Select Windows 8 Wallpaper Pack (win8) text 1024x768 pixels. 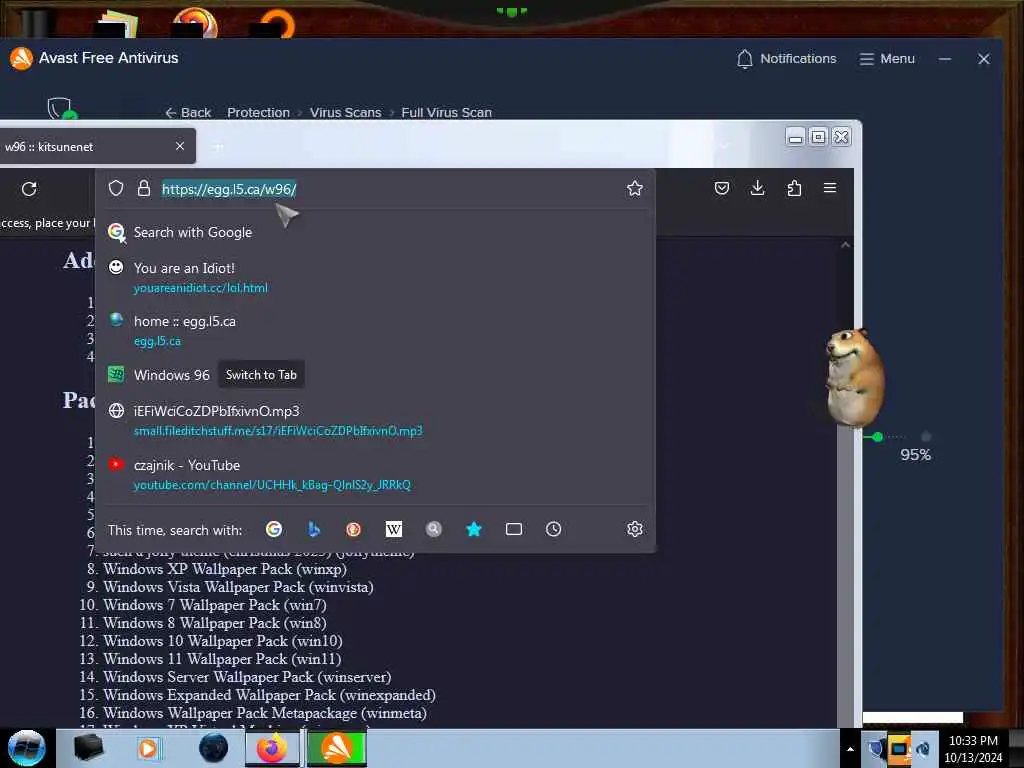point(215,623)
